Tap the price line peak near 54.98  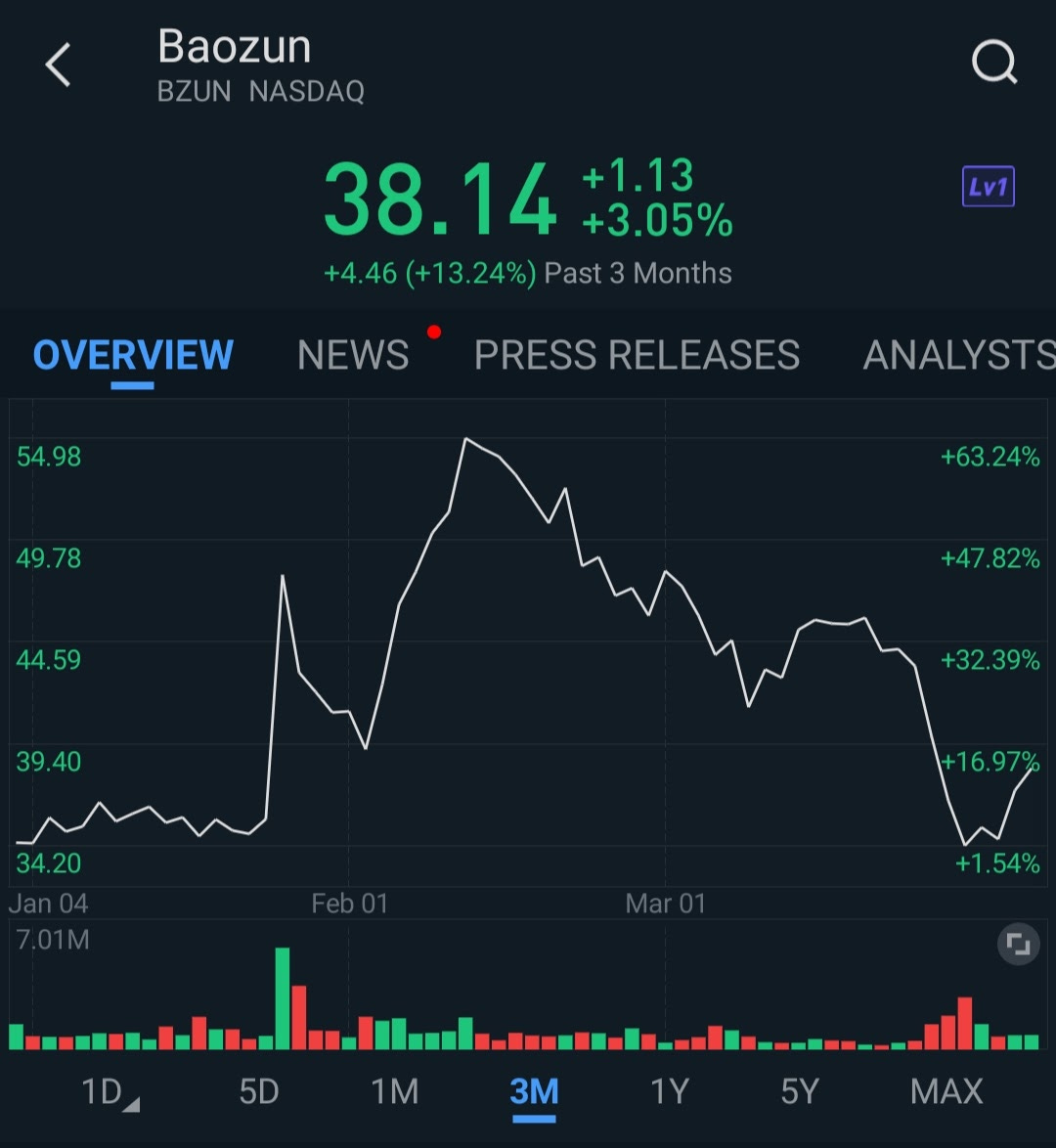pos(465,439)
